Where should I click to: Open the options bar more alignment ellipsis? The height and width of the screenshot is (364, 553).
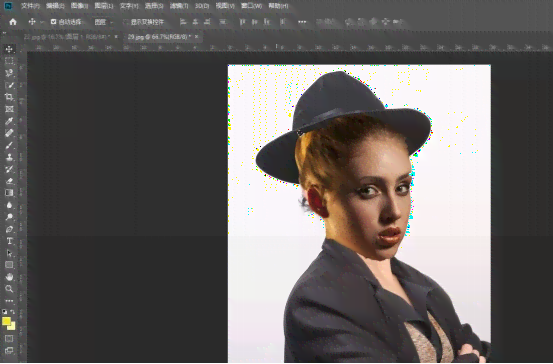(x=302, y=22)
